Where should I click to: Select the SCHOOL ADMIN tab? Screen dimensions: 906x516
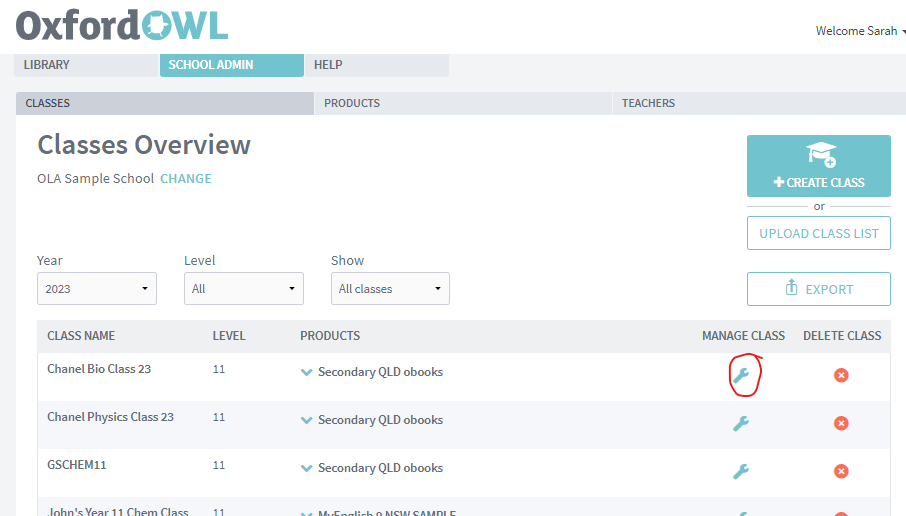point(232,65)
